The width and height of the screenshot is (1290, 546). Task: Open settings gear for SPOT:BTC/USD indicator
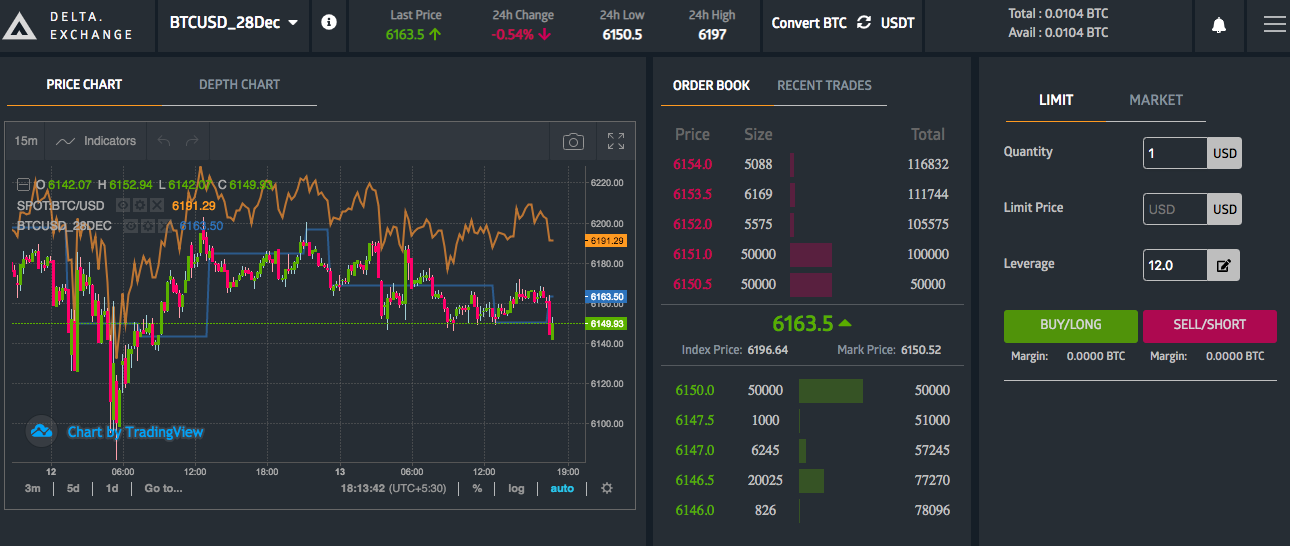(x=140, y=205)
